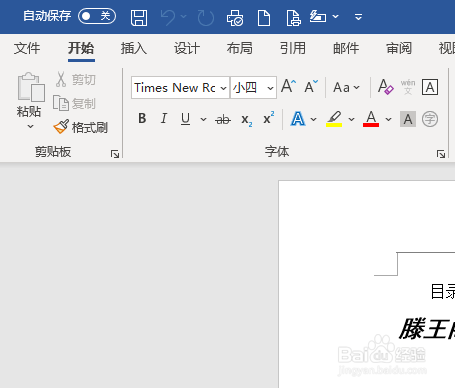Expand the font size dropdown arrow

tap(270, 88)
